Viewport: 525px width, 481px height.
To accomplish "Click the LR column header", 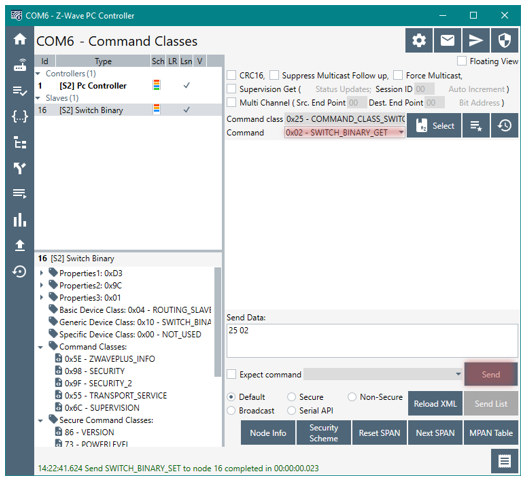I will click(x=172, y=61).
